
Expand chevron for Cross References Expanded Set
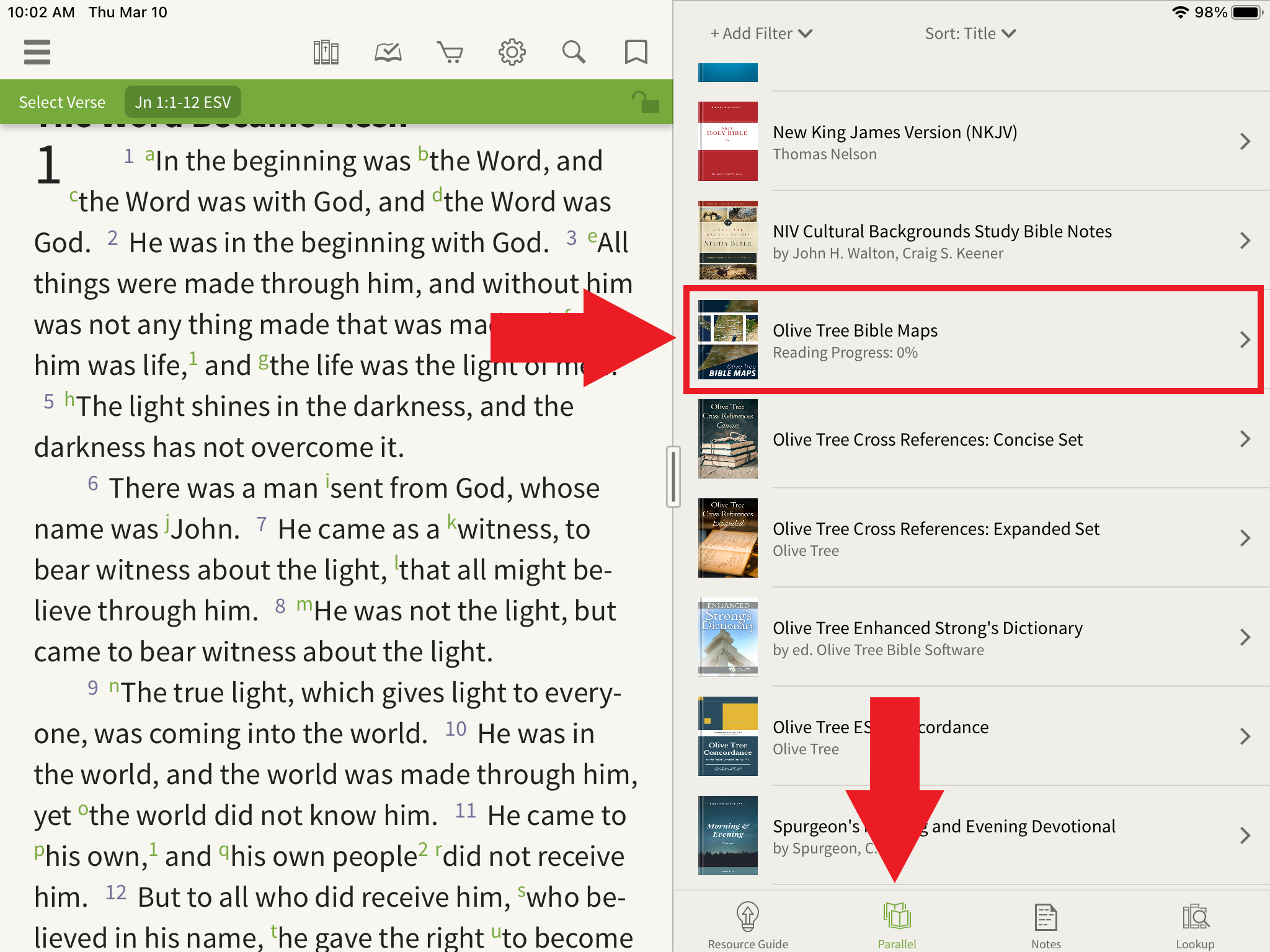(x=1245, y=538)
